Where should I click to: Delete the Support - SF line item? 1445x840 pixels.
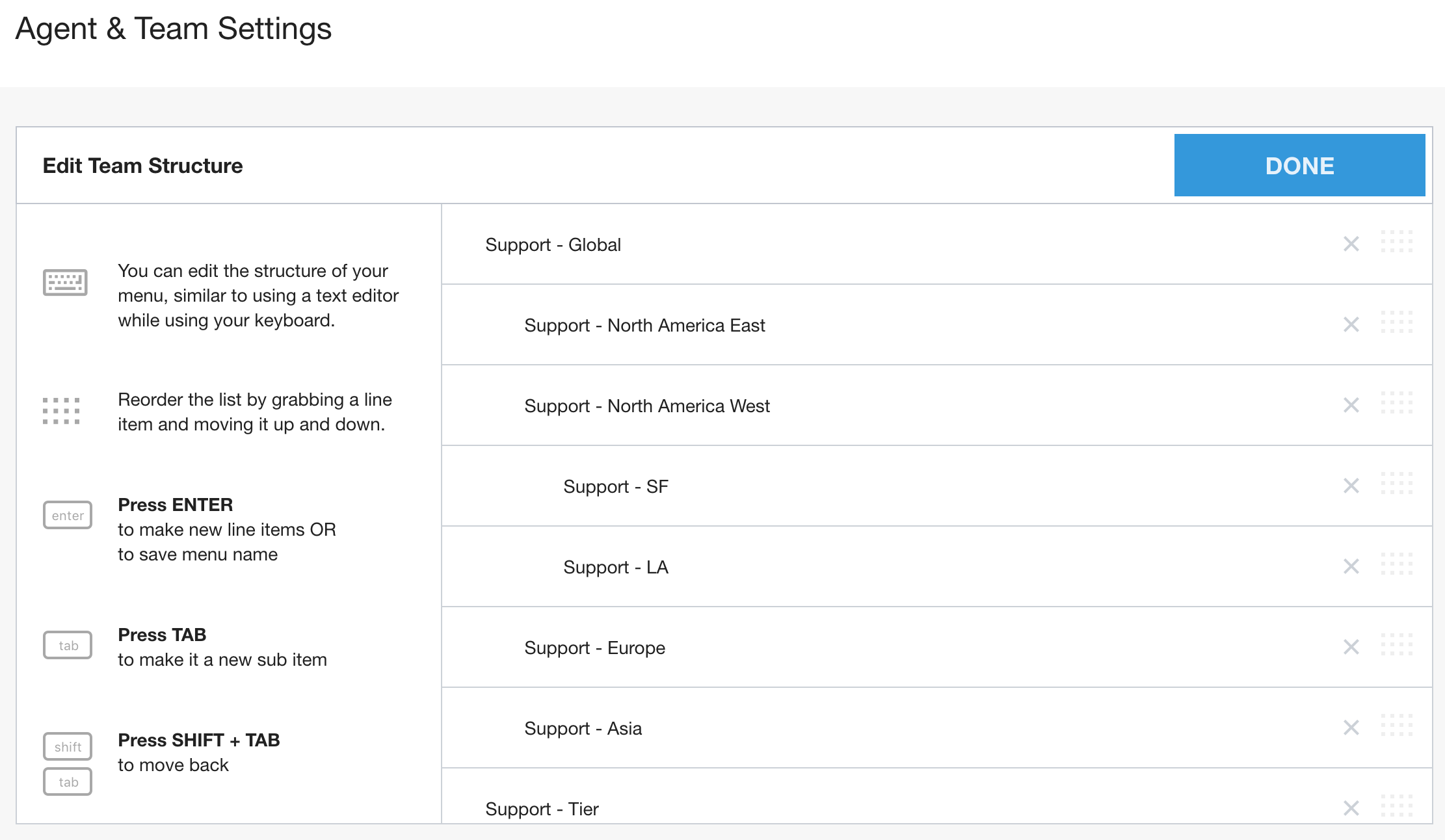[x=1351, y=486]
